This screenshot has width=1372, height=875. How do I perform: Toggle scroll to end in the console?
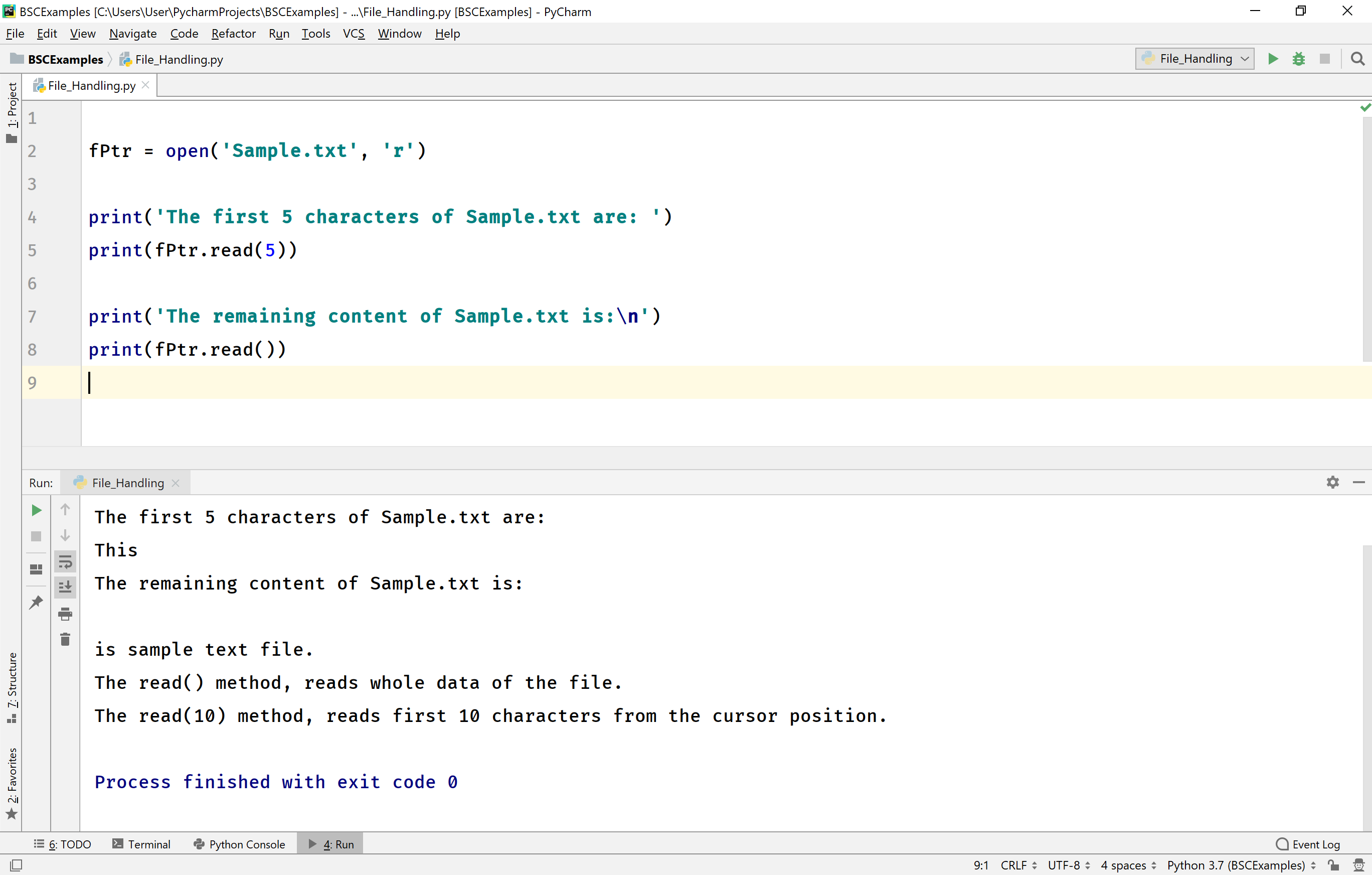pyautogui.click(x=66, y=587)
